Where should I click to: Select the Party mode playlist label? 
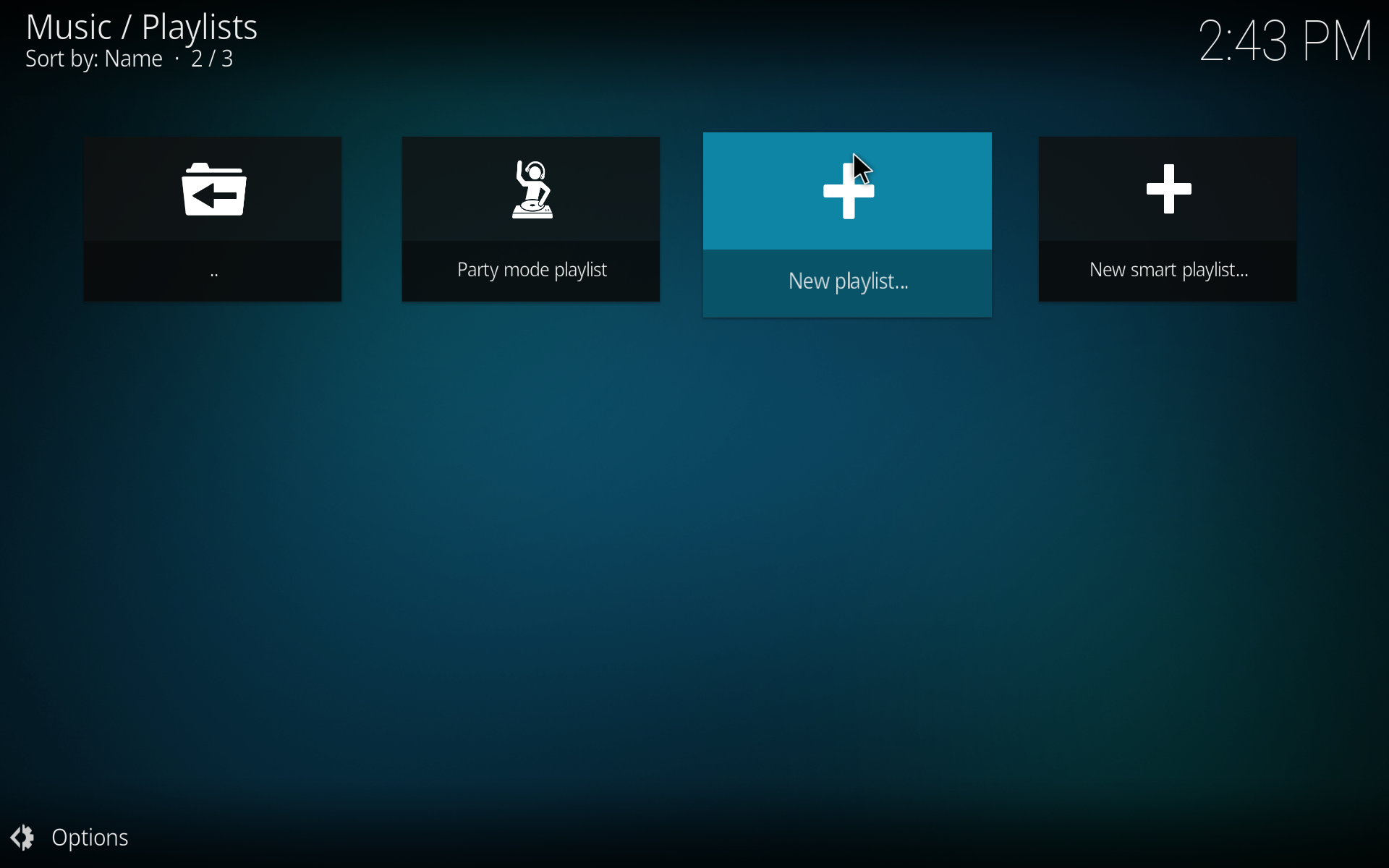pyautogui.click(x=532, y=271)
